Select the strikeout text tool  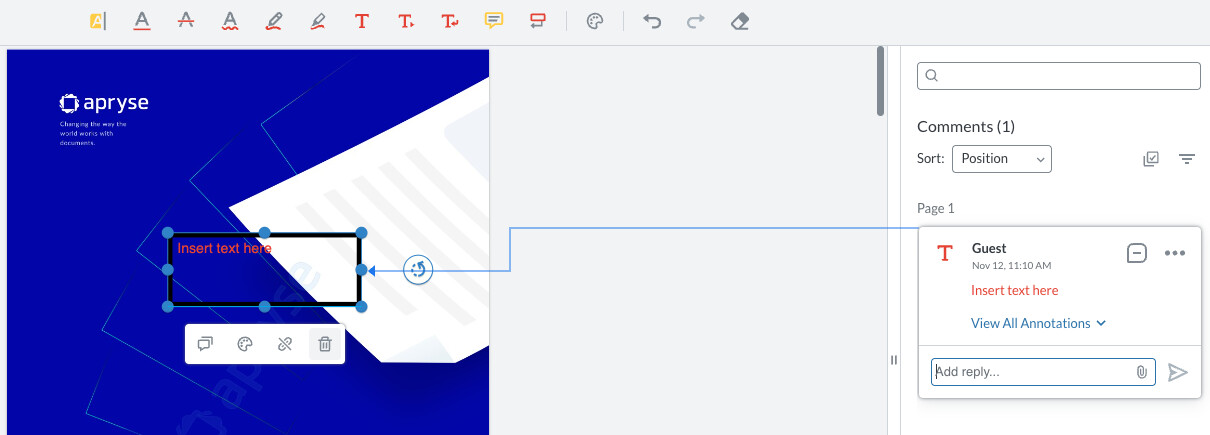pyautogui.click(x=186, y=21)
